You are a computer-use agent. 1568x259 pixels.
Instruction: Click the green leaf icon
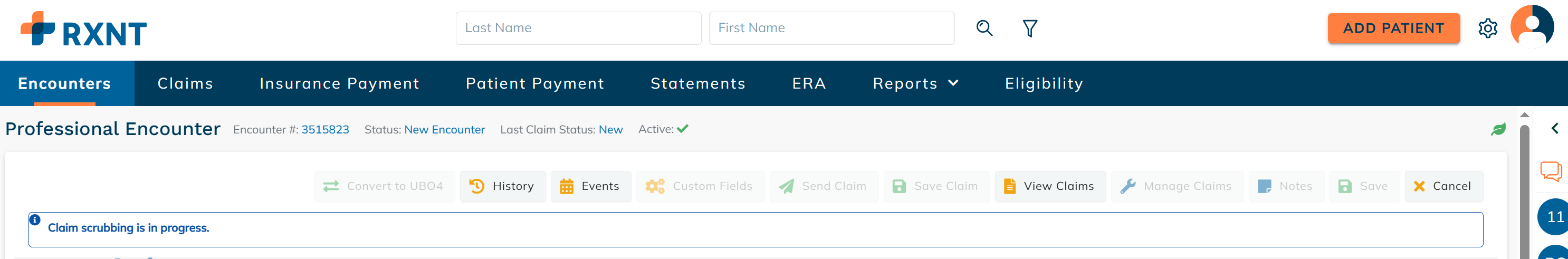[x=1498, y=129]
